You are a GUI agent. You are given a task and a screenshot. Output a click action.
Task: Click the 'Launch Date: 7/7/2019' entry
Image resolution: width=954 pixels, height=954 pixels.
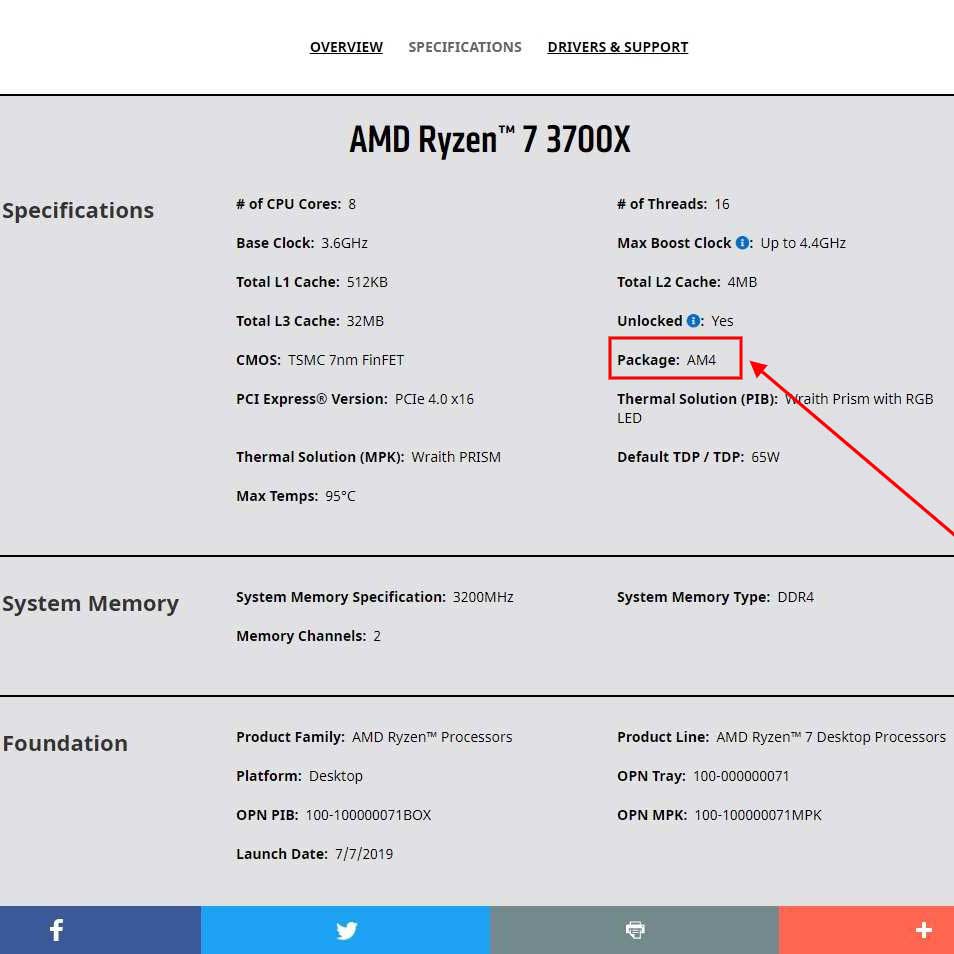(315, 854)
